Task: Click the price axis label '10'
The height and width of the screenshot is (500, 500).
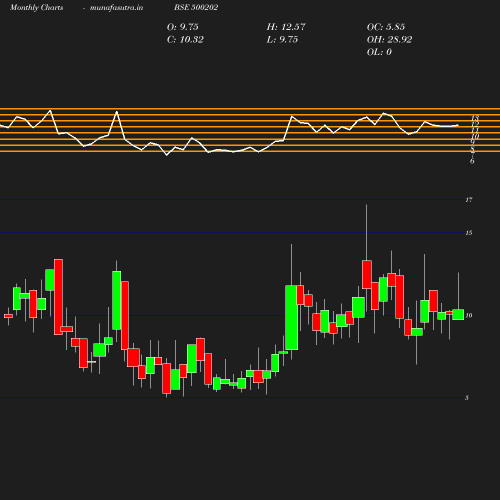Action: click(469, 315)
